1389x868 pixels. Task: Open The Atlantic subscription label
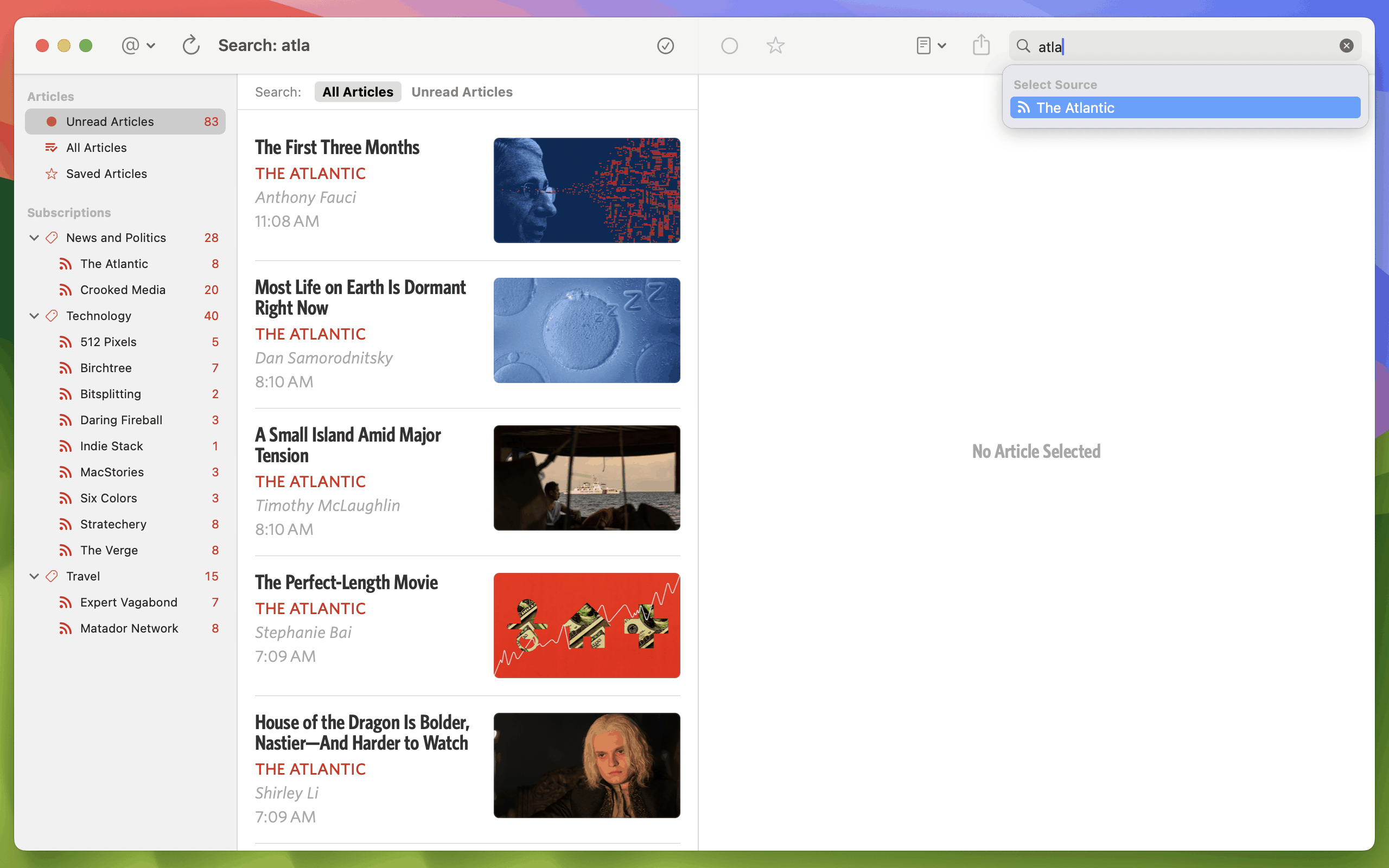coord(114,264)
